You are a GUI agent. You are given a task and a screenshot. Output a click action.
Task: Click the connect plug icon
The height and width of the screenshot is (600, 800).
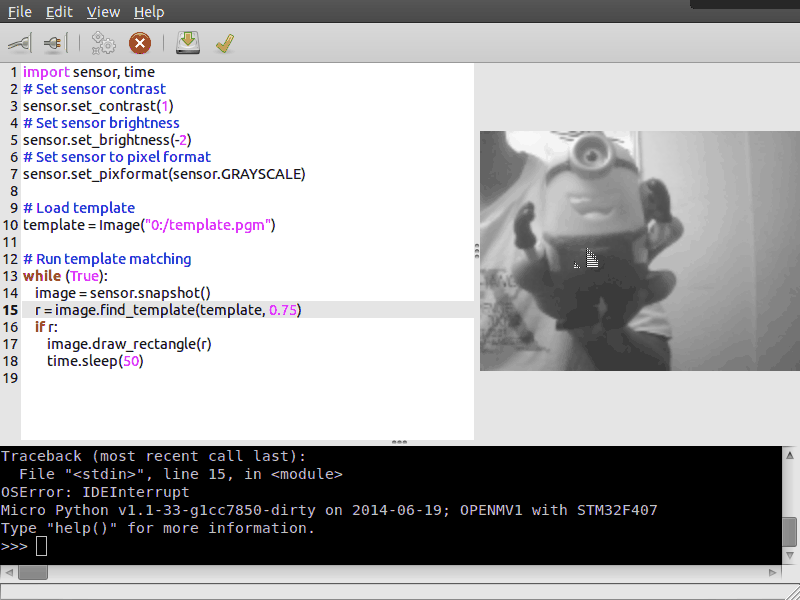click(20, 43)
